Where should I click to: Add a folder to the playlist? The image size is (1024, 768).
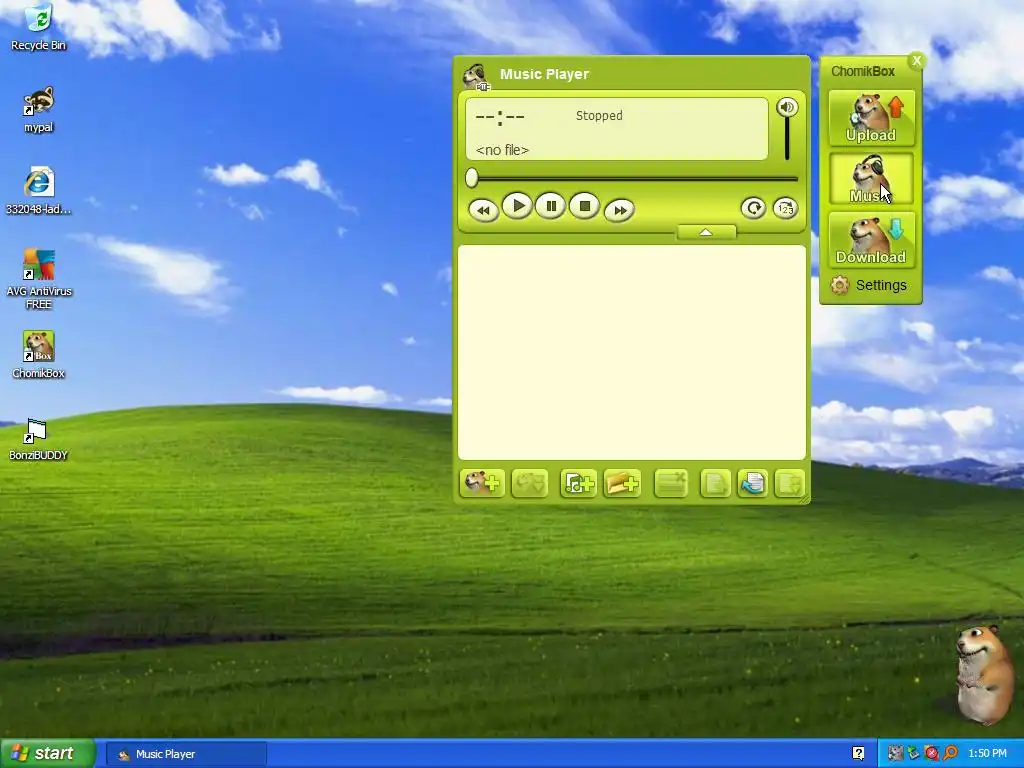pos(622,483)
